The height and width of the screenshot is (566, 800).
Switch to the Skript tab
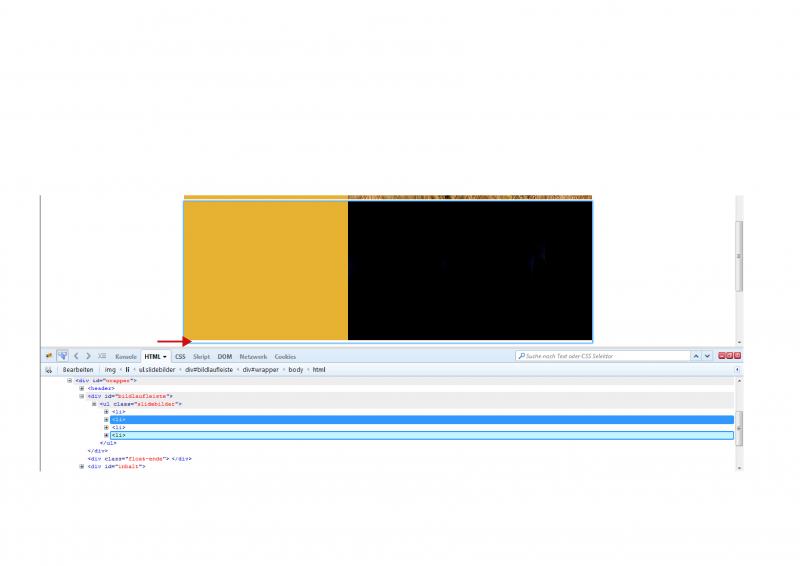pyautogui.click(x=201, y=356)
